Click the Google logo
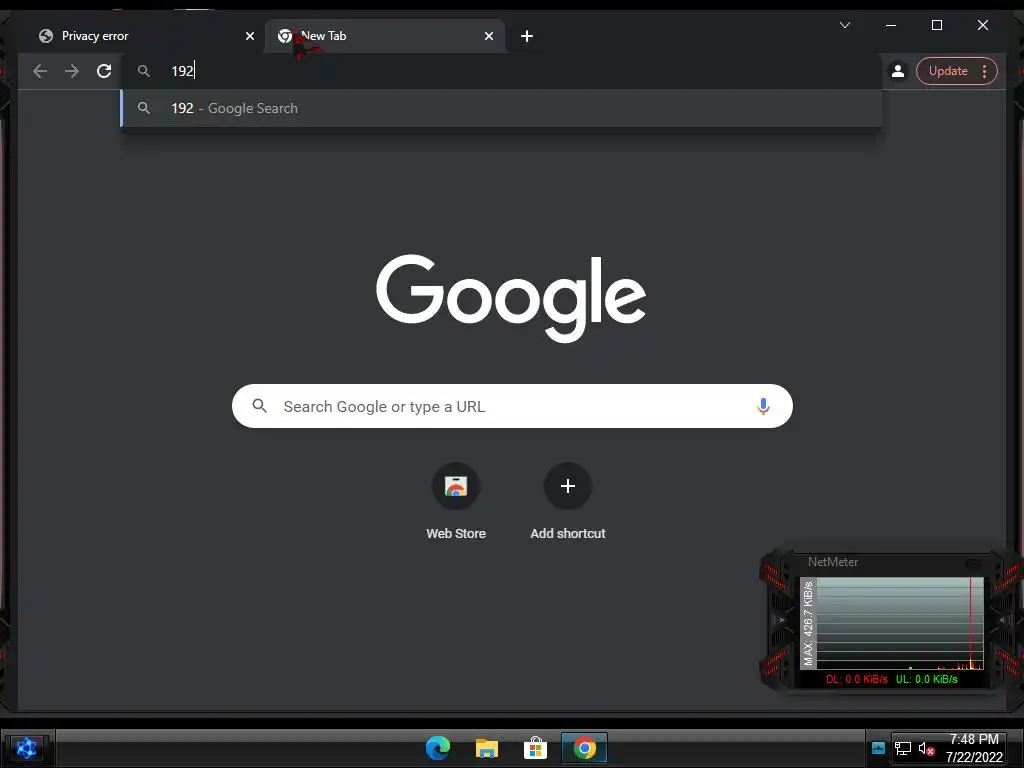Viewport: 1024px width, 768px height. coord(511,297)
